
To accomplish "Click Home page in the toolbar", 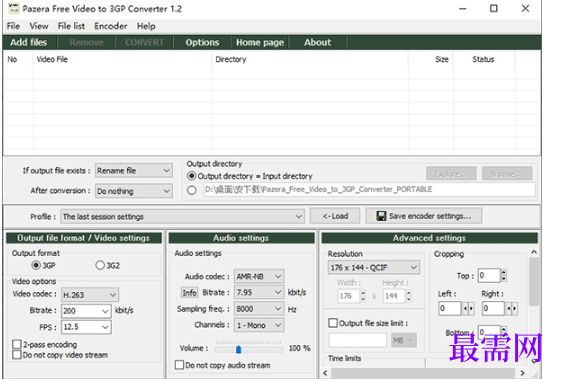I will [x=260, y=43].
